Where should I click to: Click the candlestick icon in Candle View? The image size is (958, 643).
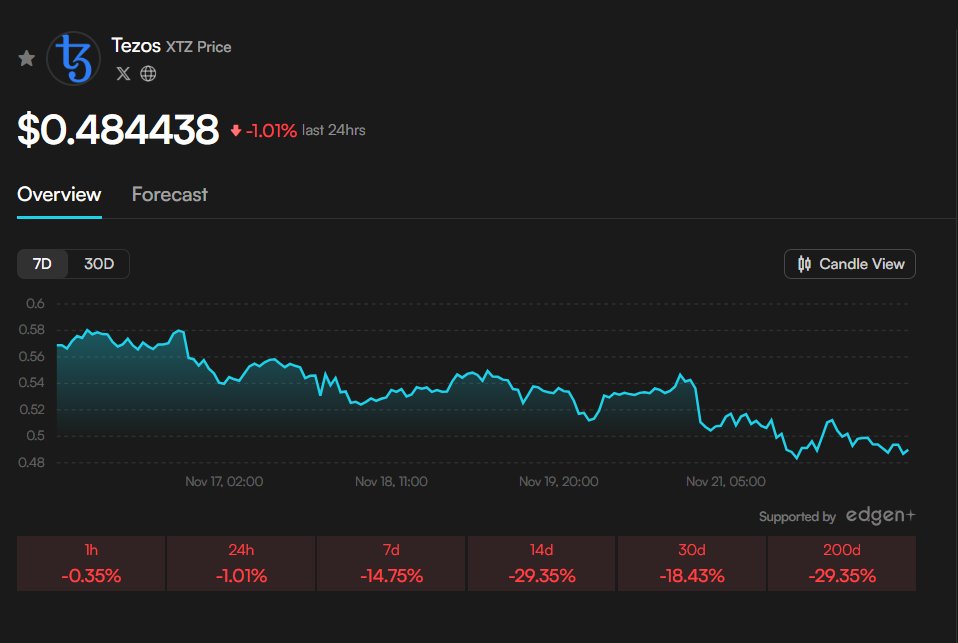pos(803,264)
